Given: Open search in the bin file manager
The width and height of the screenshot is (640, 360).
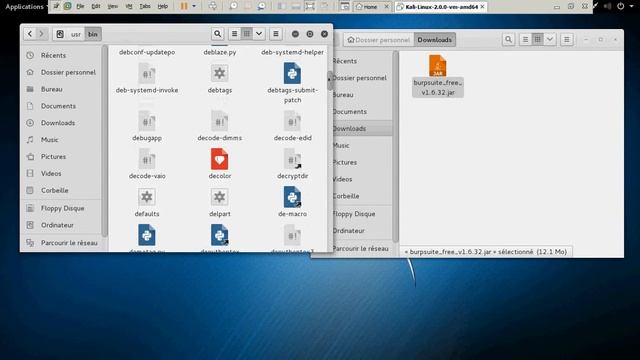Looking at the screenshot, I should (218, 34).
